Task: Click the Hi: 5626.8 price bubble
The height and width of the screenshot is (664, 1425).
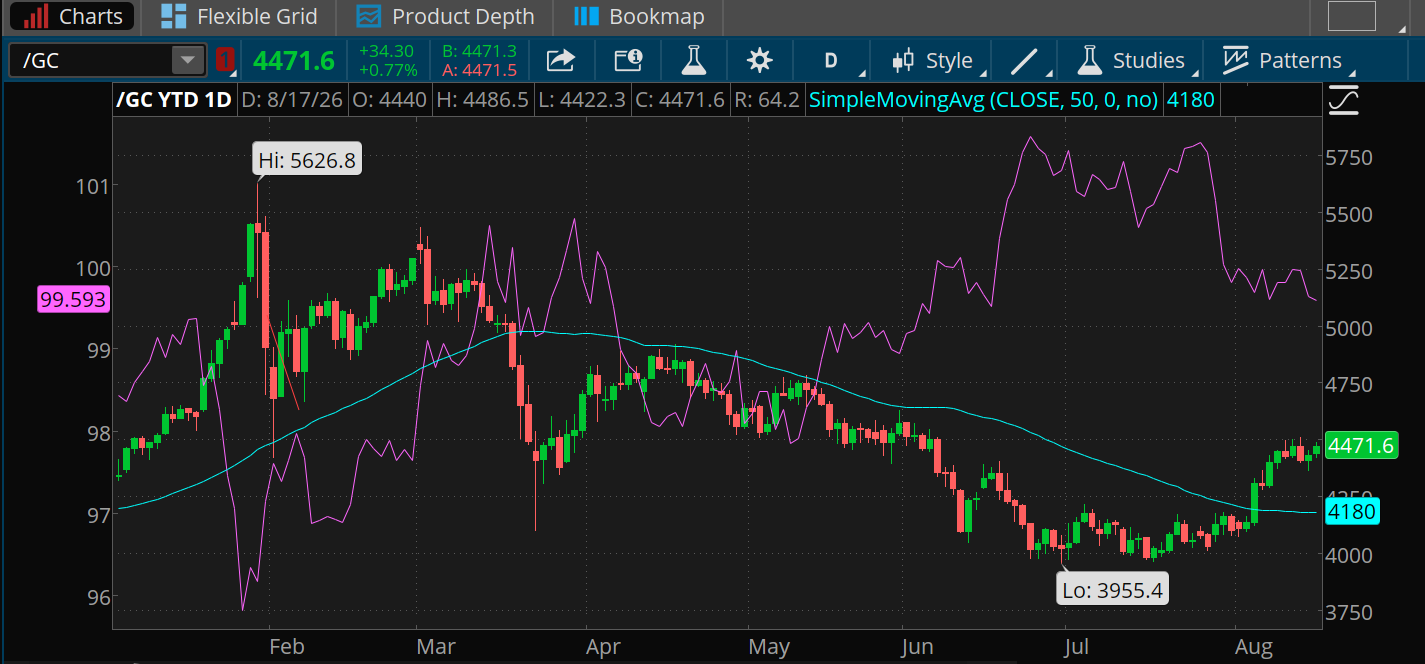Action: pos(308,160)
